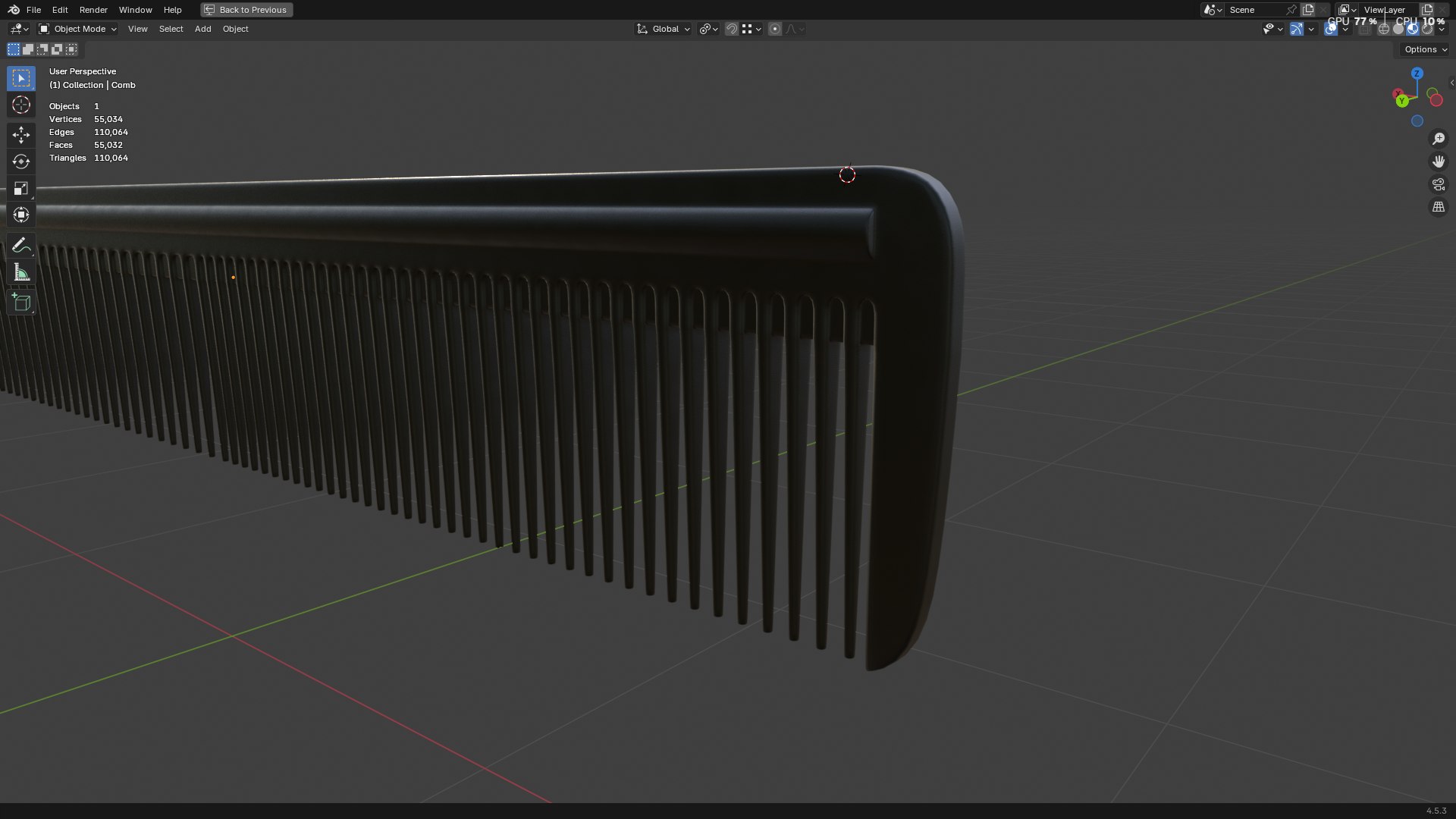1456x819 pixels.
Task: Open the Options dropdown
Action: coord(1425,49)
